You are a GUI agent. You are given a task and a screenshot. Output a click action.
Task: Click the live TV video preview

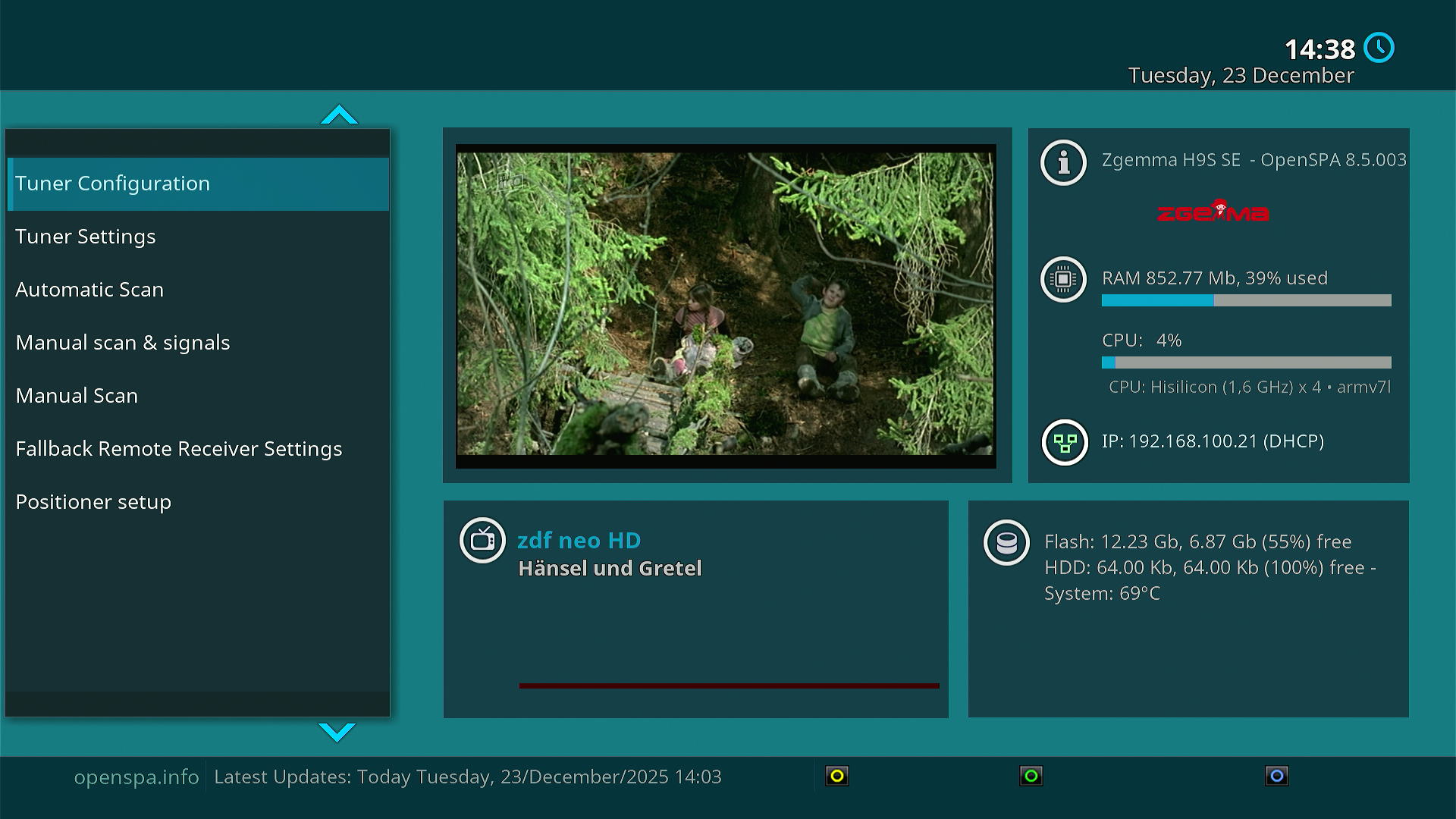[726, 306]
